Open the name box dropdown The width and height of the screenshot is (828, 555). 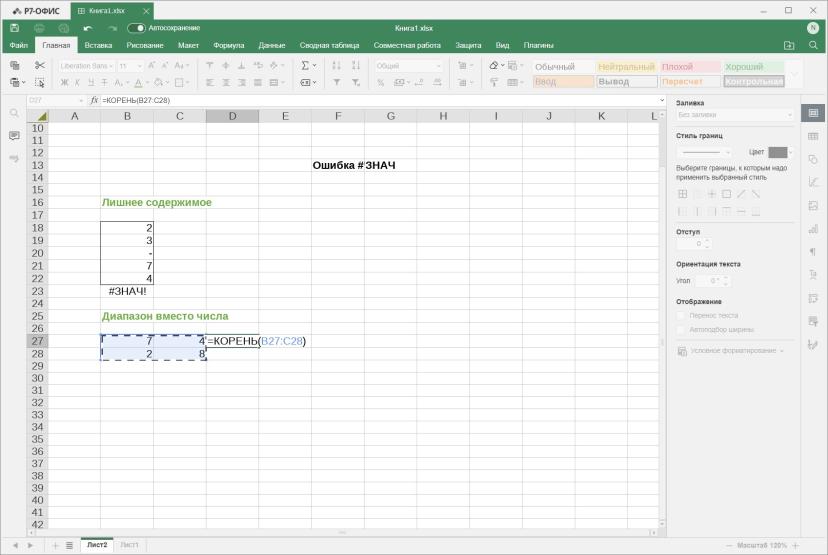81,100
